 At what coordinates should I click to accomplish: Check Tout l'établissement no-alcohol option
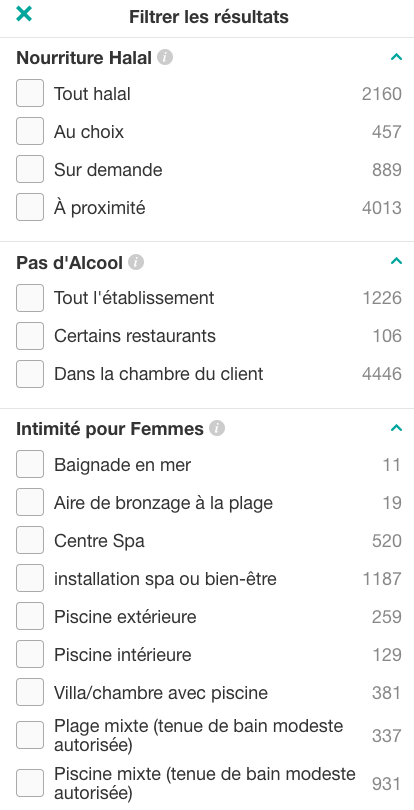pyautogui.click(x=30, y=298)
